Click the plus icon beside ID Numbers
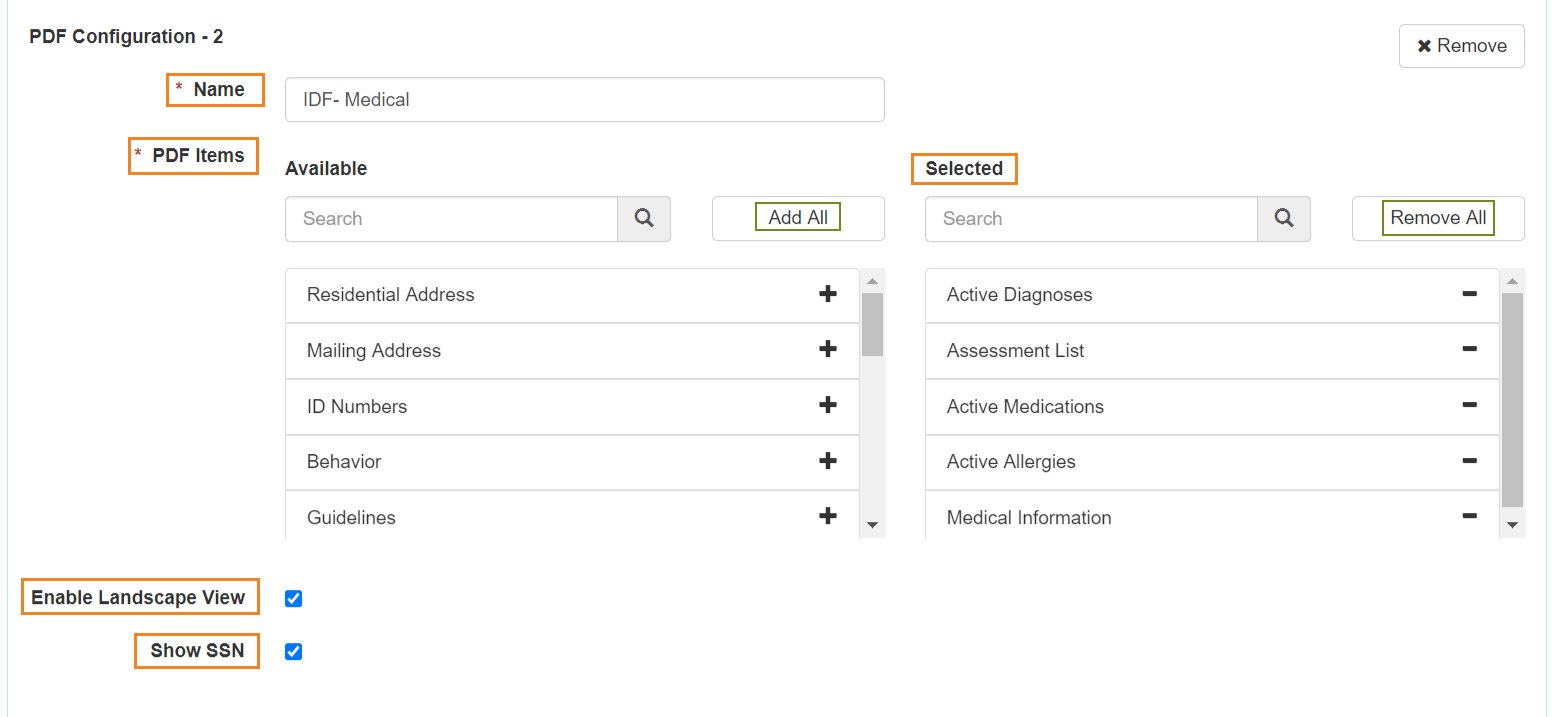The width and height of the screenshot is (1554, 717). (828, 406)
